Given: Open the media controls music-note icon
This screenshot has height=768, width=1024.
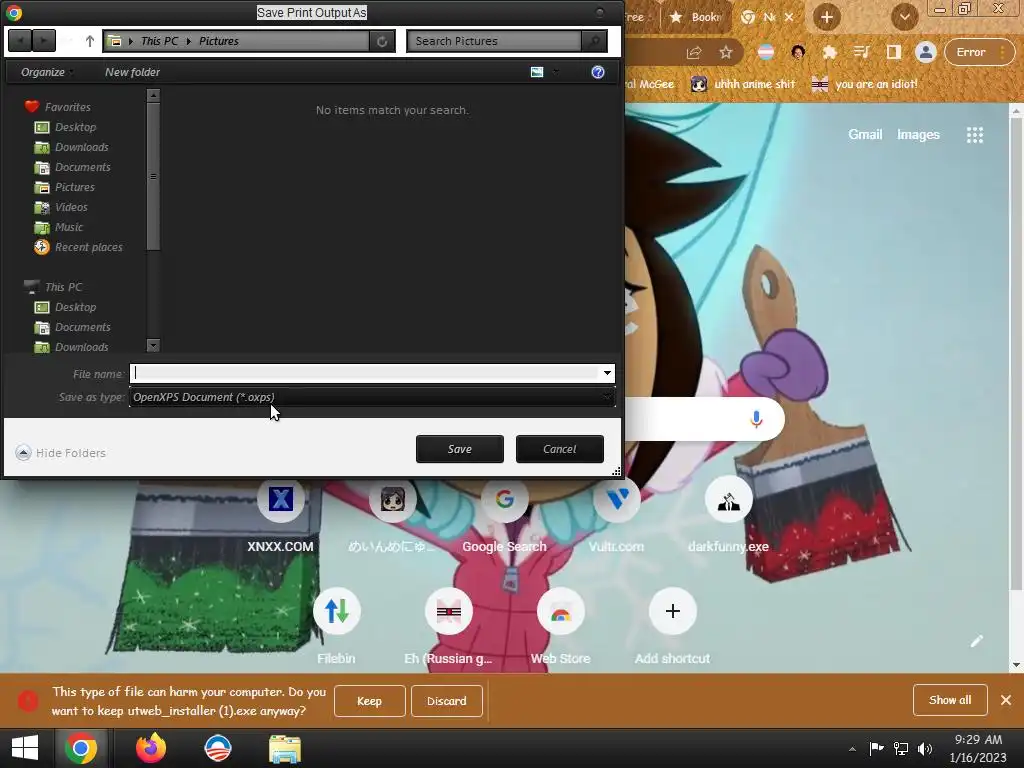Looking at the screenshot, I should [x=861, y=52].
